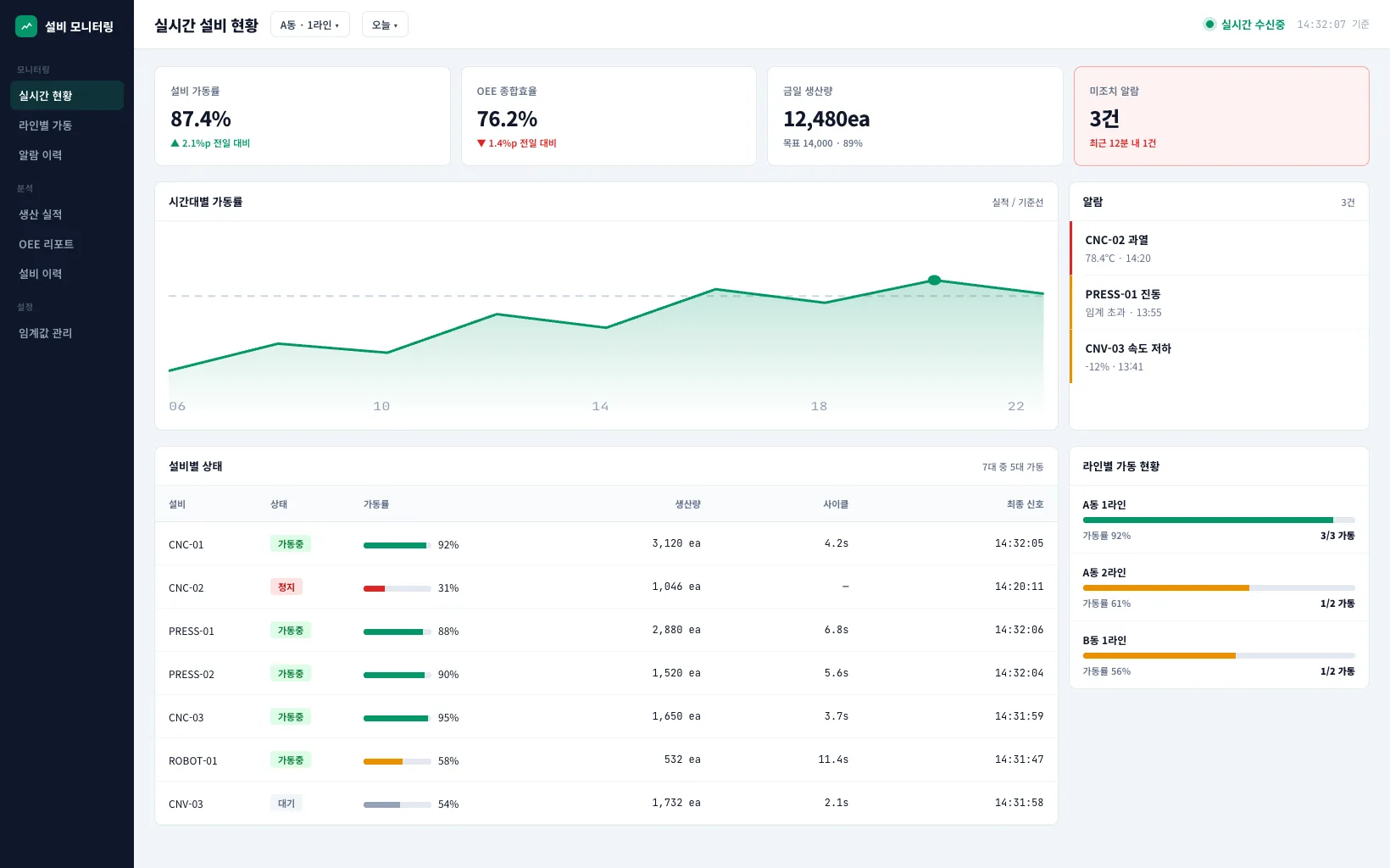Click the CNC-02 red 31% bar

point(398,588)
